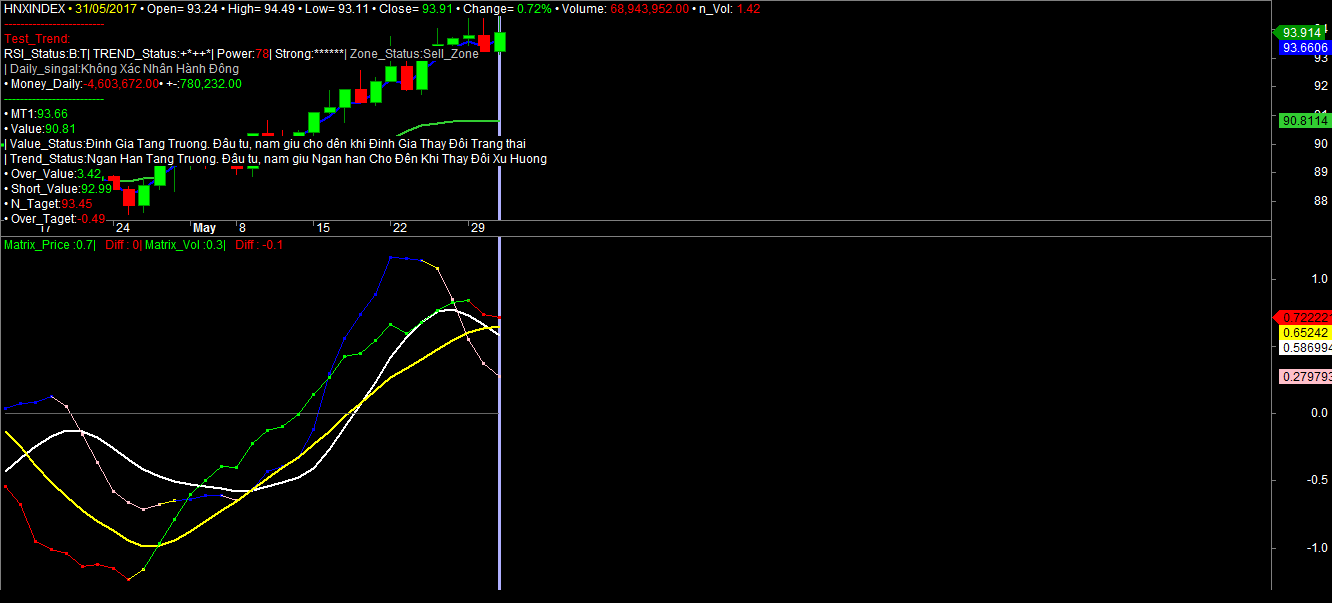Click the HNXINDEX symbol title

tap(35, 8)
